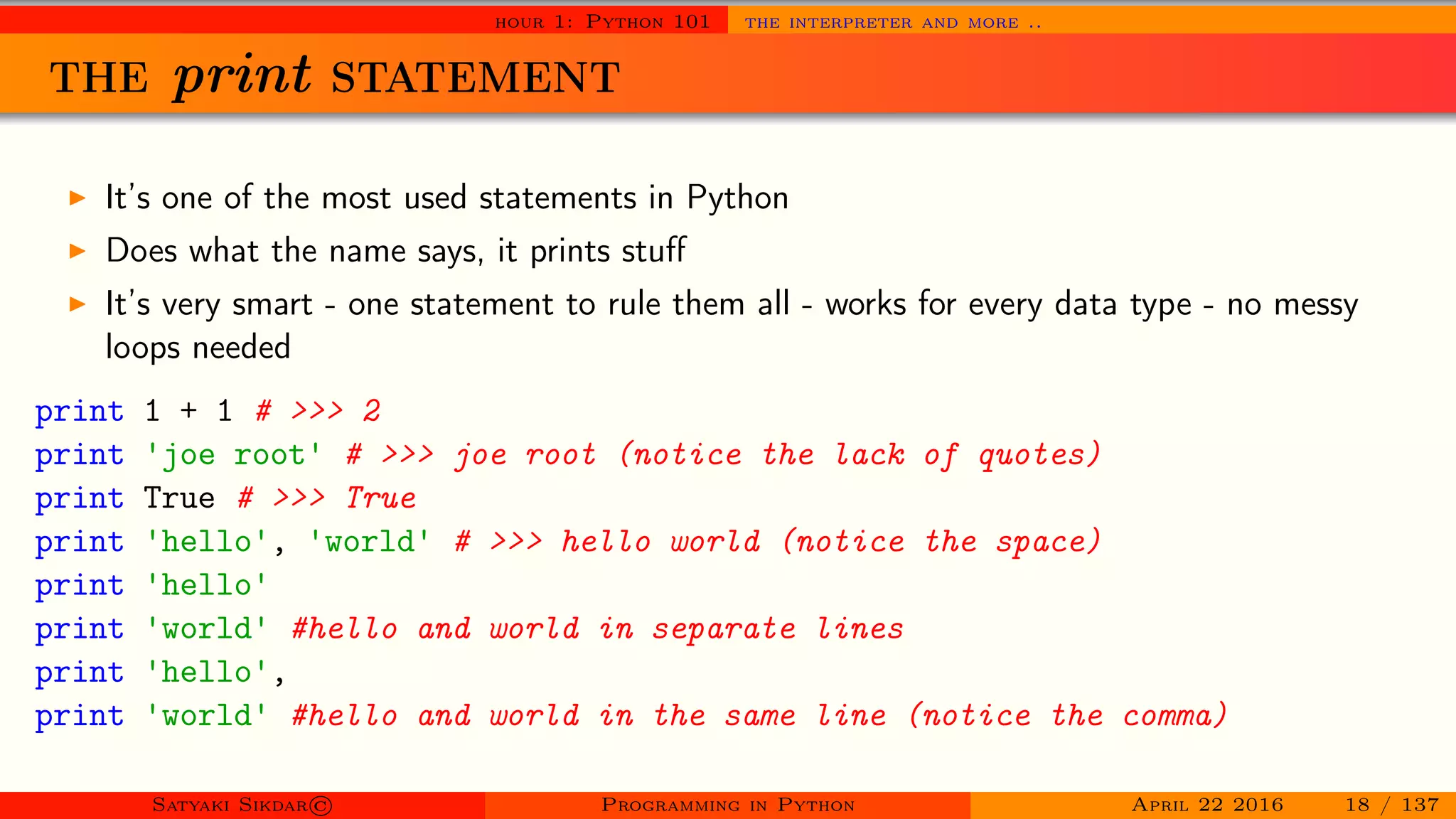Click the orange bullet before 'Does what the name says'

77,251
